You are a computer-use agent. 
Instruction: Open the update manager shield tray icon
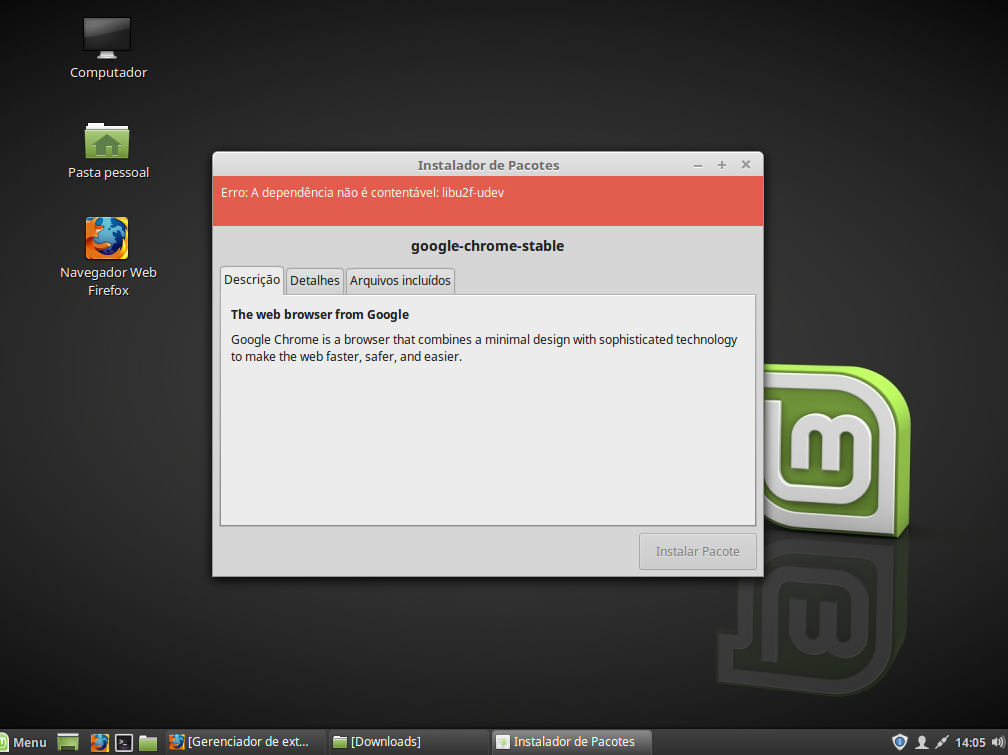click(899, 742)
